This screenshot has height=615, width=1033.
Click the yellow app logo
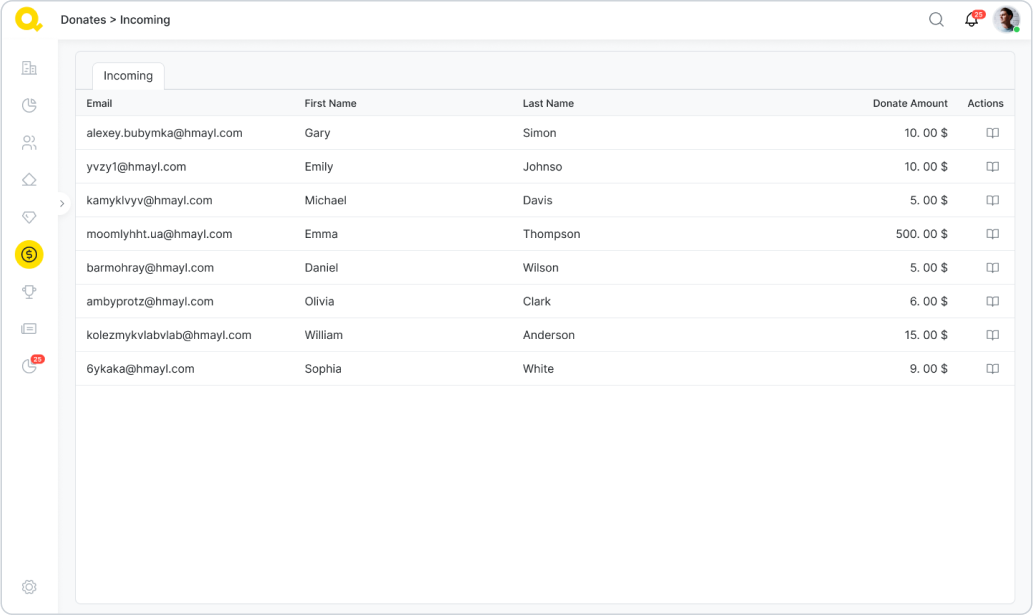point(28,19)
